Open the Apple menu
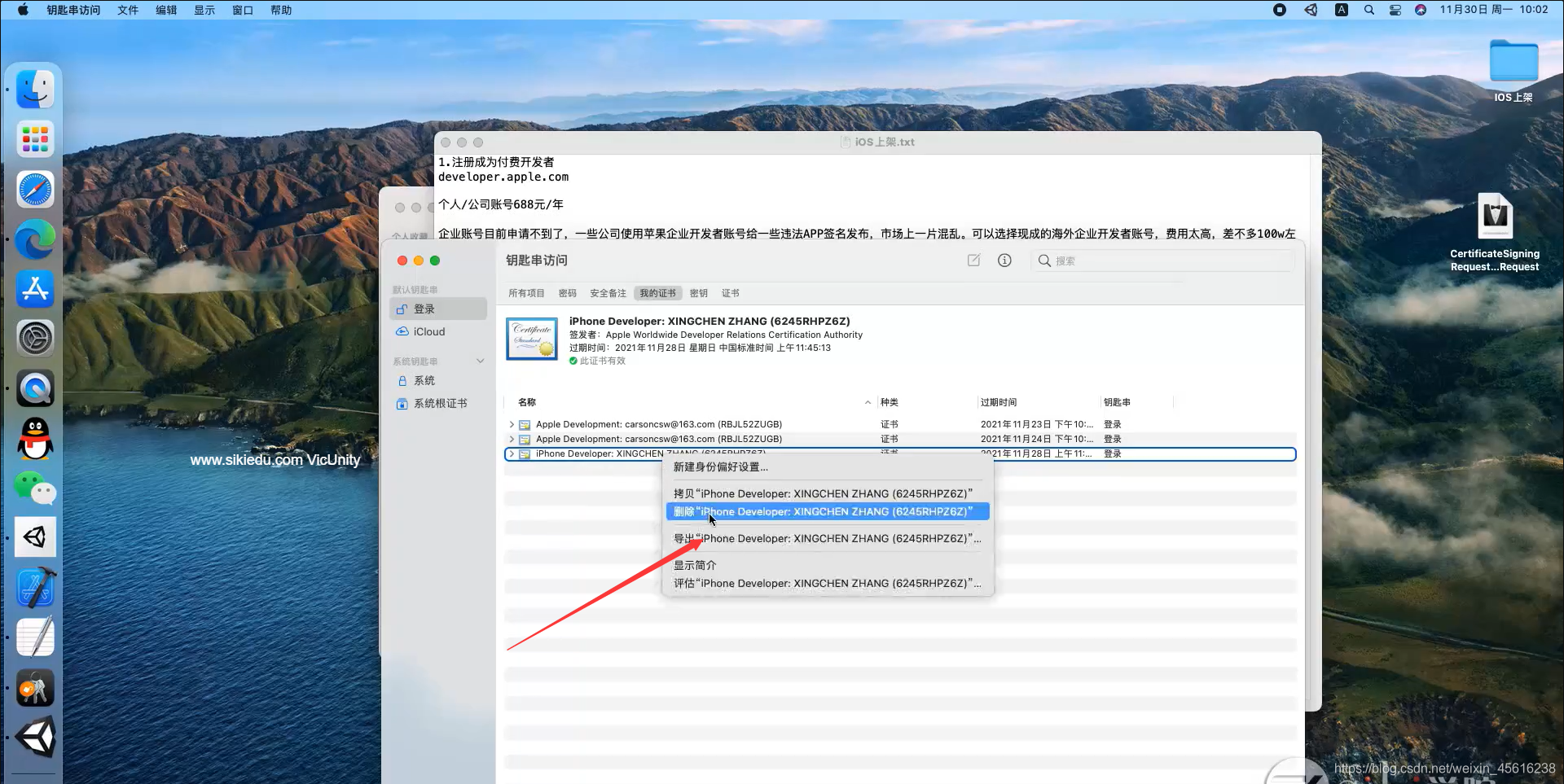 tap(23, 10)
